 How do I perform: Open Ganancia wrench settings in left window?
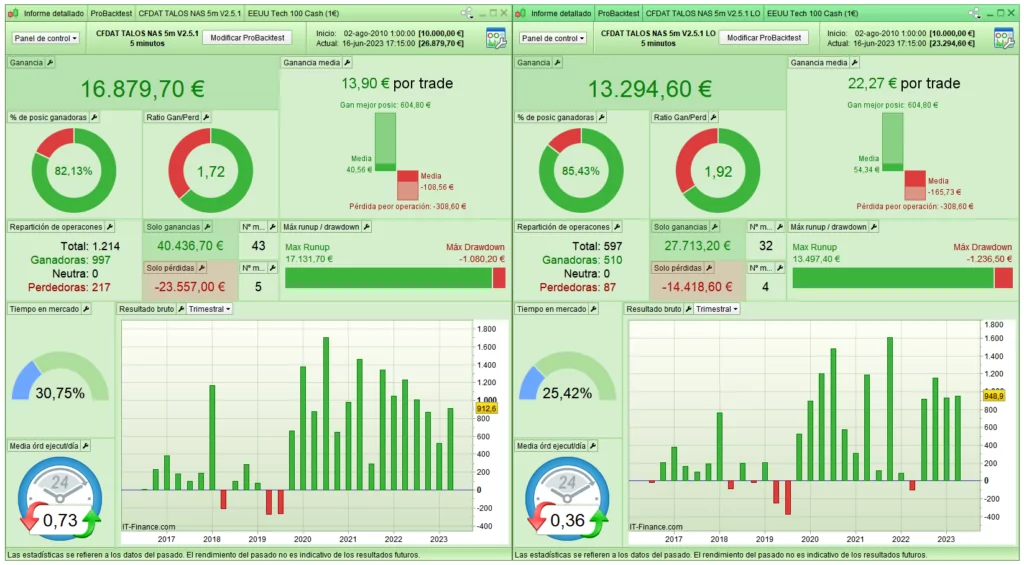[x=50, y=63]
